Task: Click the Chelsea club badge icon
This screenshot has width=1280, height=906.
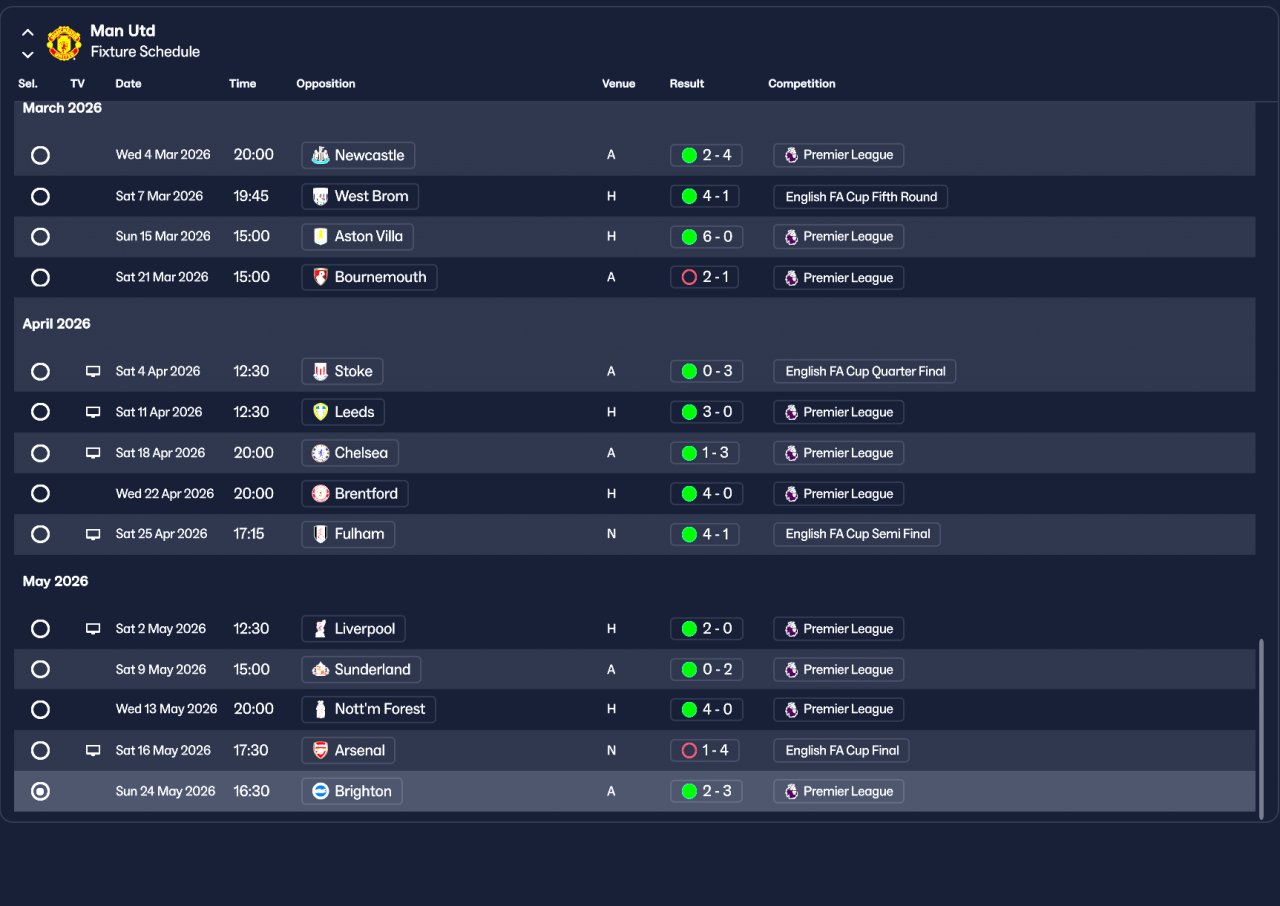Action: point(320,453)
